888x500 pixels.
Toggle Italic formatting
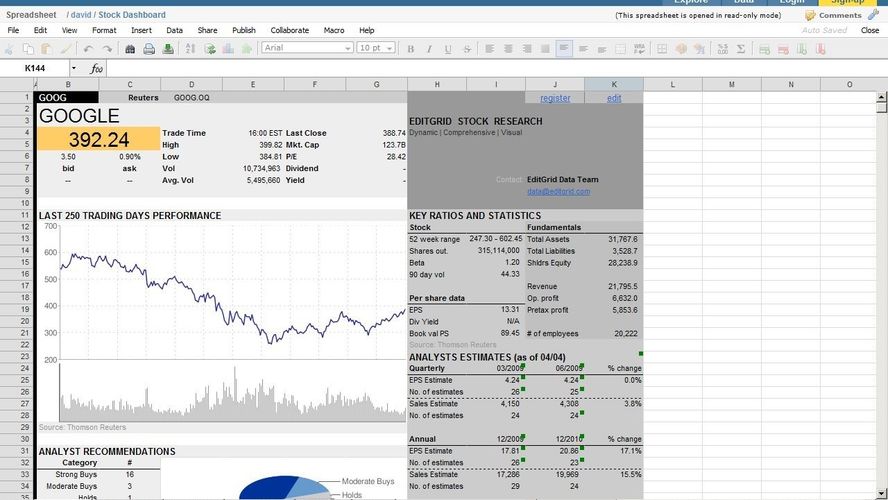[429, 49]
